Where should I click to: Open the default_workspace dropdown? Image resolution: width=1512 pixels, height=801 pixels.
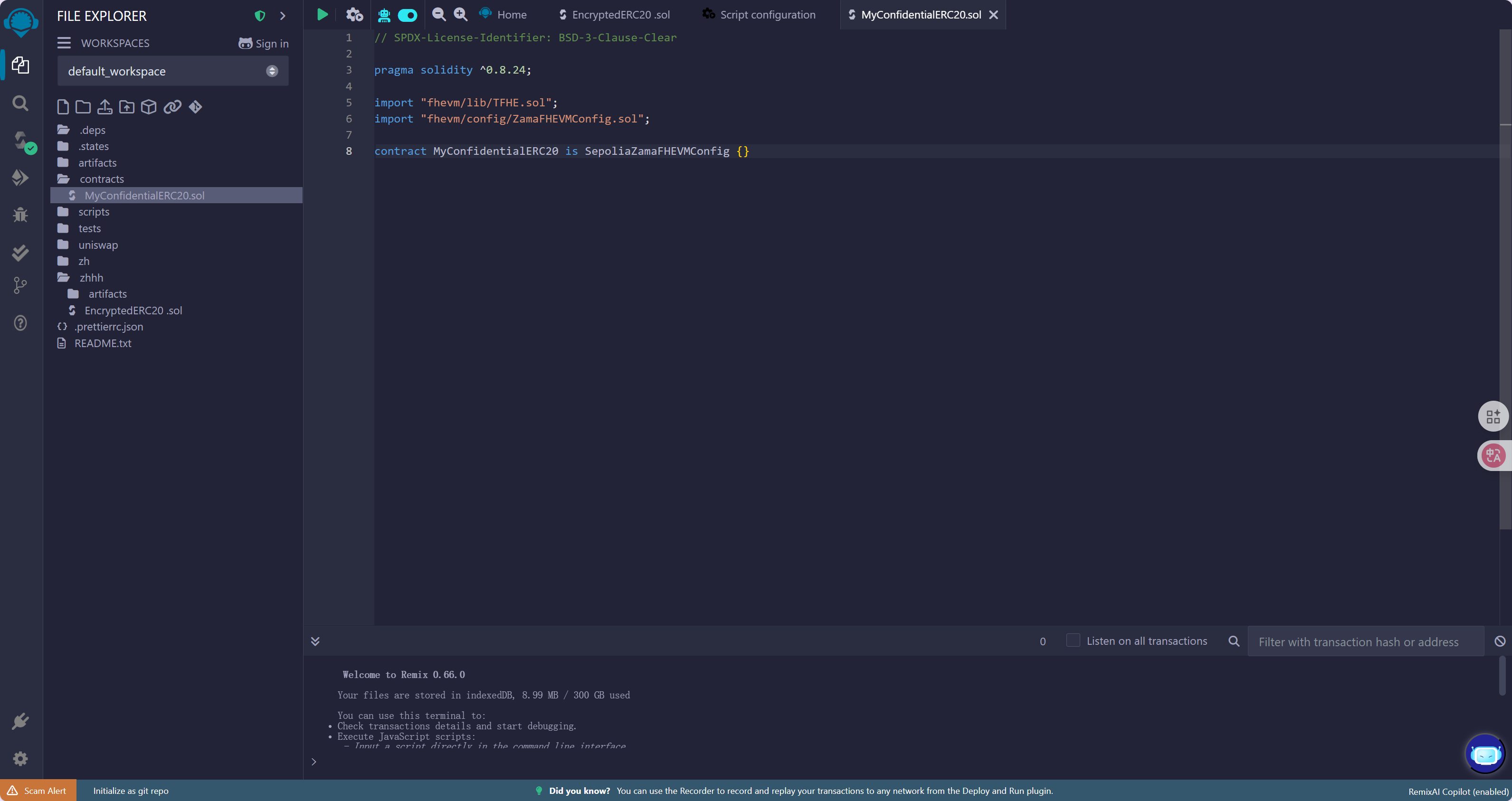pos(173,71)
